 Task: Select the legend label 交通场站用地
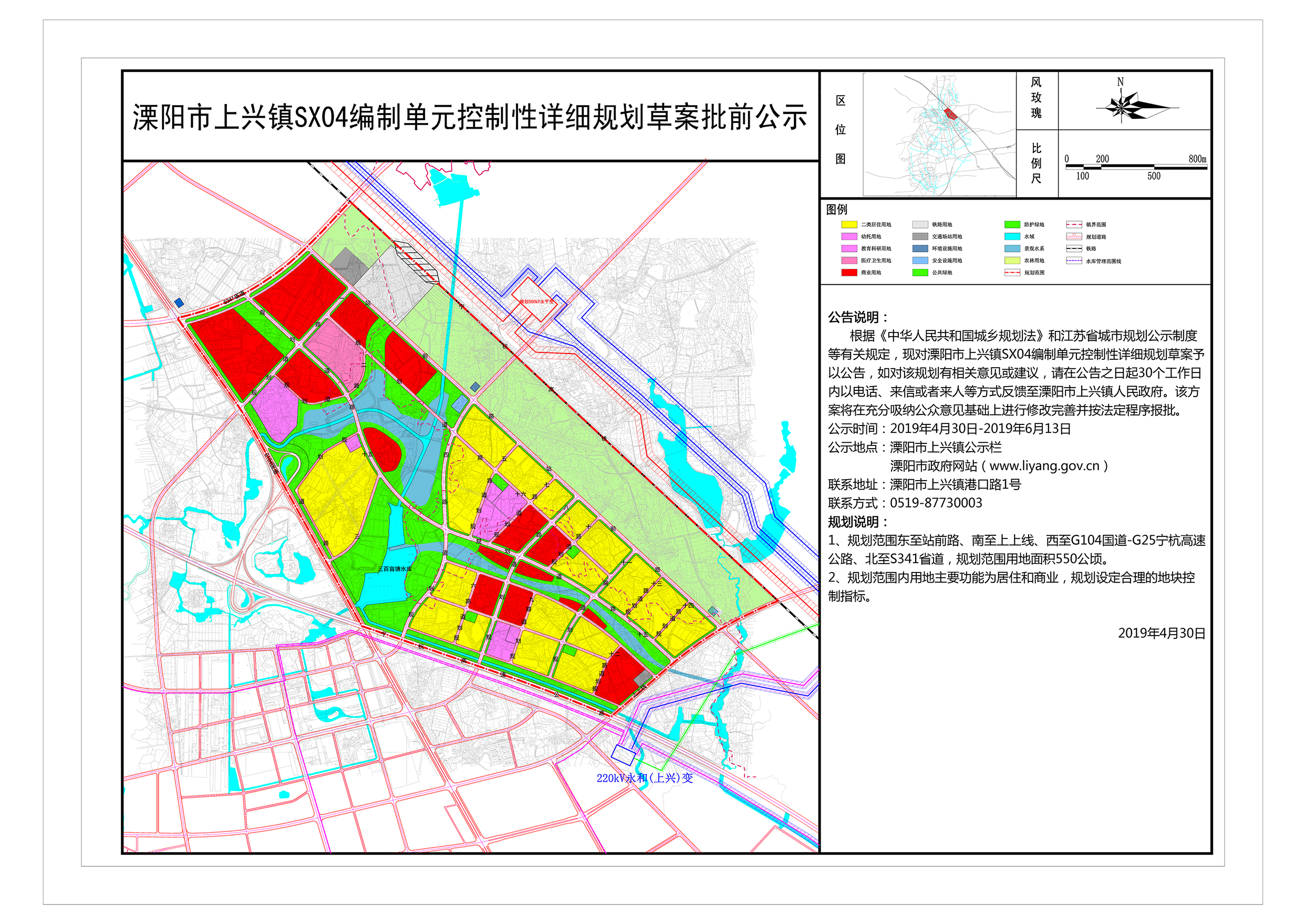947,237
